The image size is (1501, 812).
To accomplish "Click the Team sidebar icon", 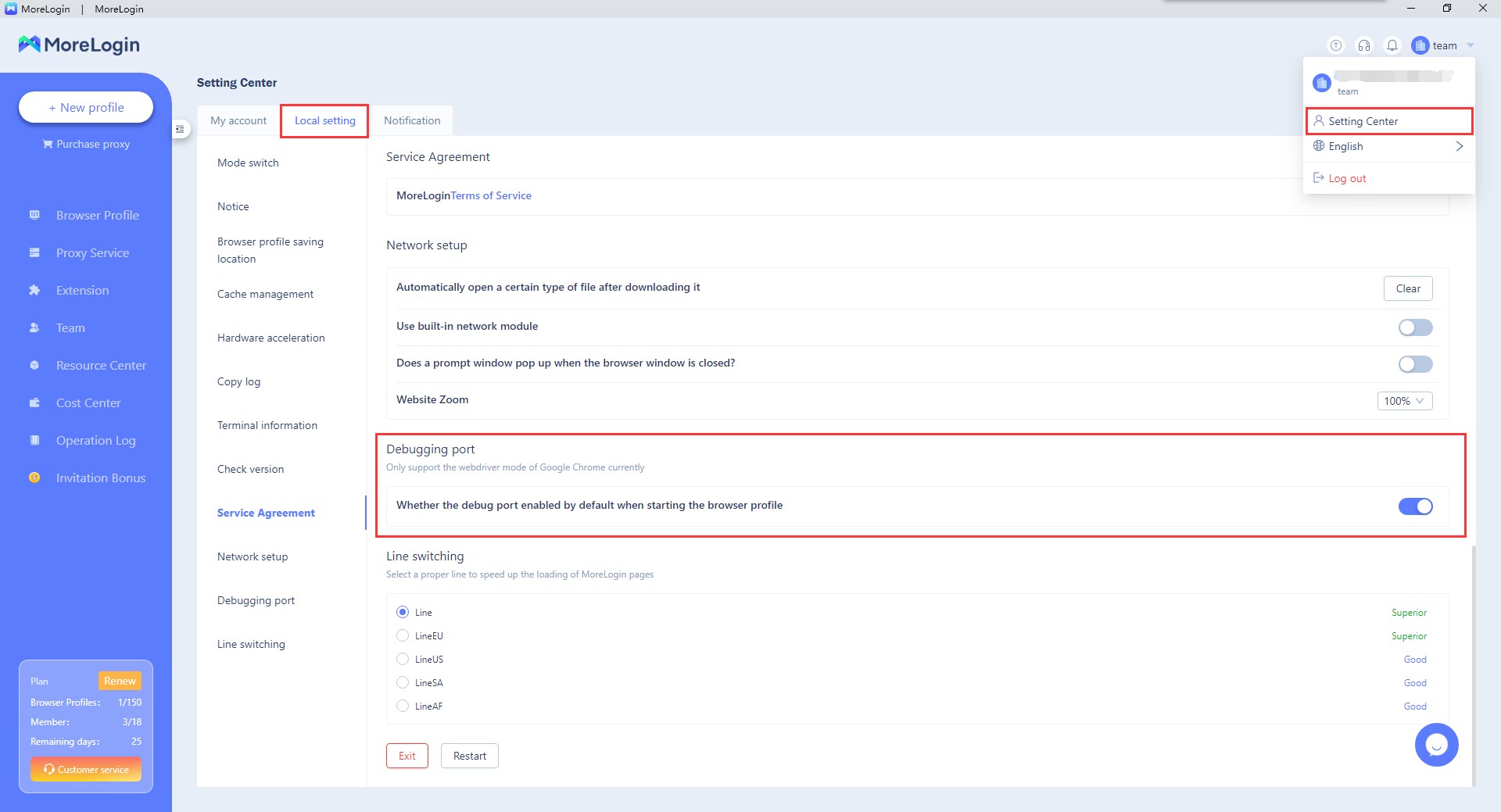I will tap(34, 327).
